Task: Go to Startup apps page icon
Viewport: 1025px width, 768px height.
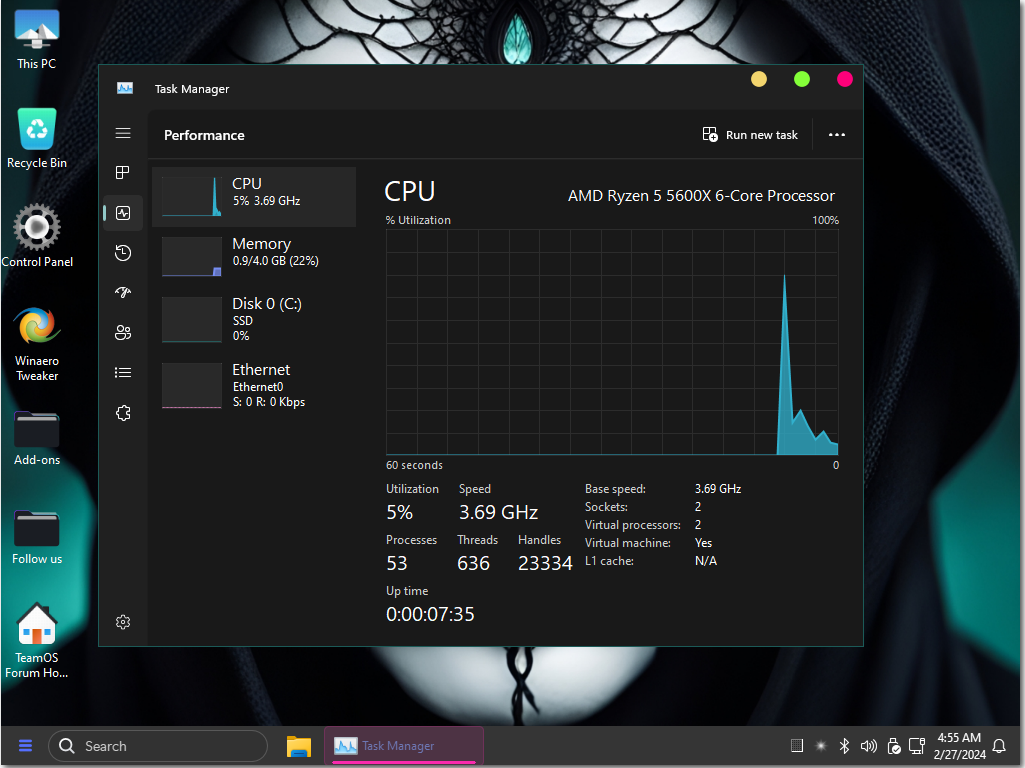Action: coord(123,293)
